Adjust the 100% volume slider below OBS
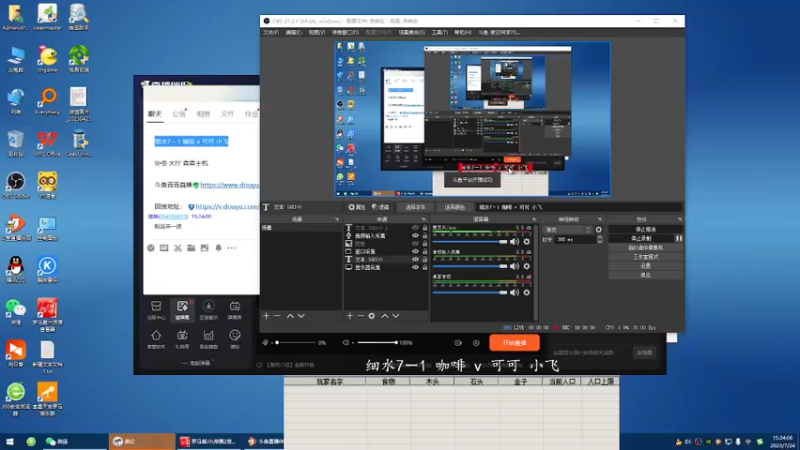This screenshot has width=800, height=450. 377,343
